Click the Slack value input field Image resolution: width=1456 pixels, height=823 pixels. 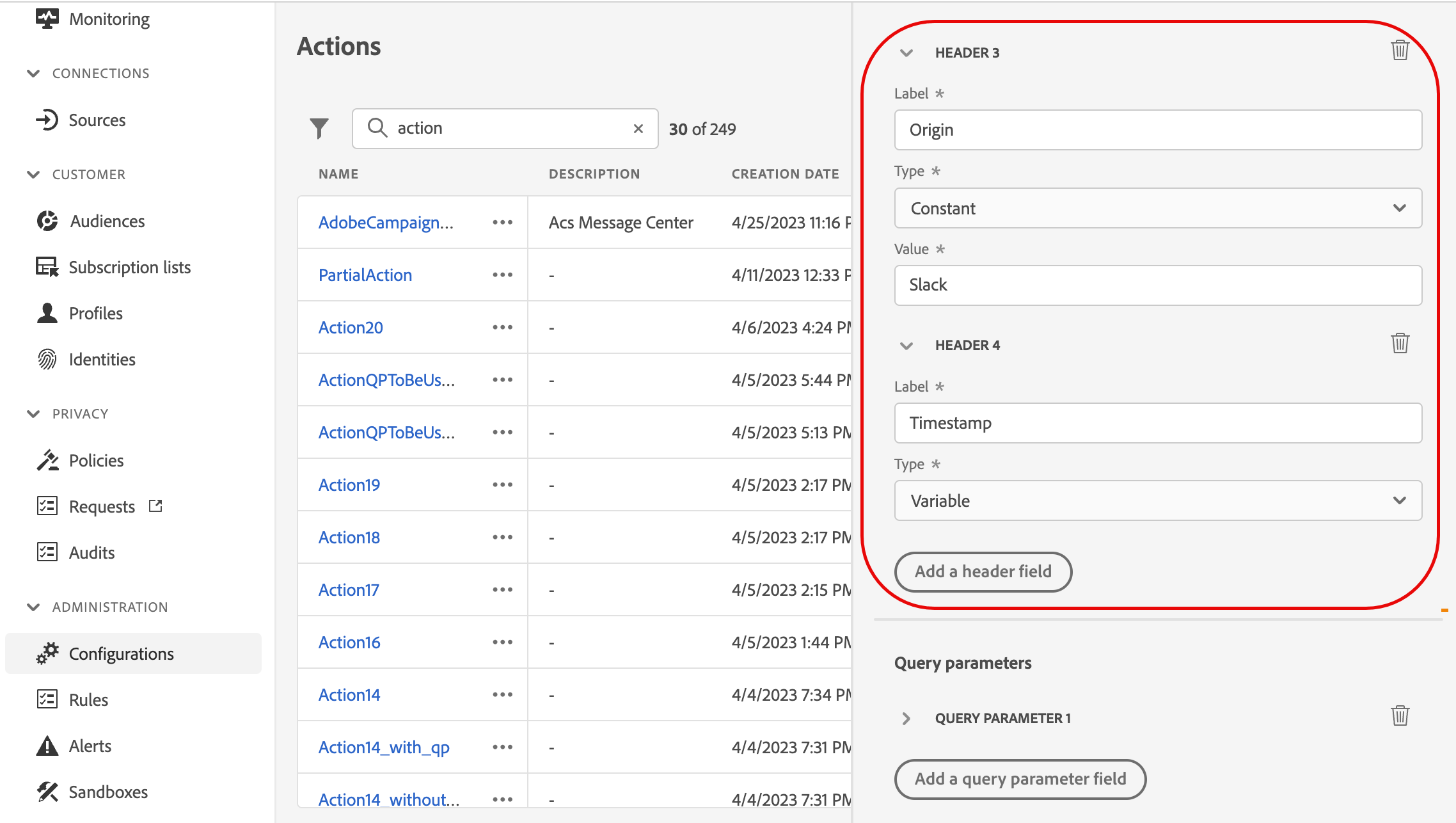pos(1157,285)
